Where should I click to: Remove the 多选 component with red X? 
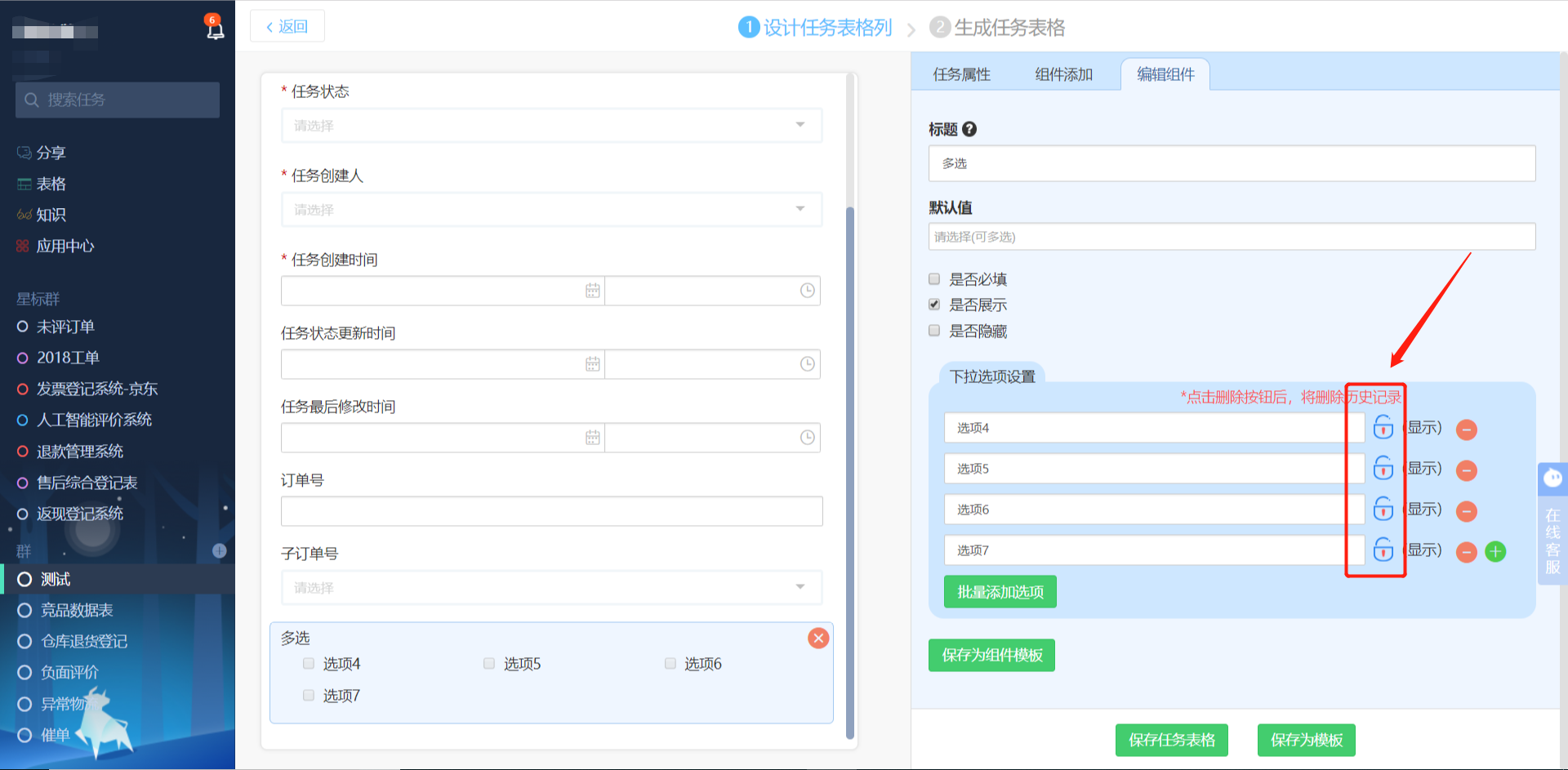coord(818,639)
